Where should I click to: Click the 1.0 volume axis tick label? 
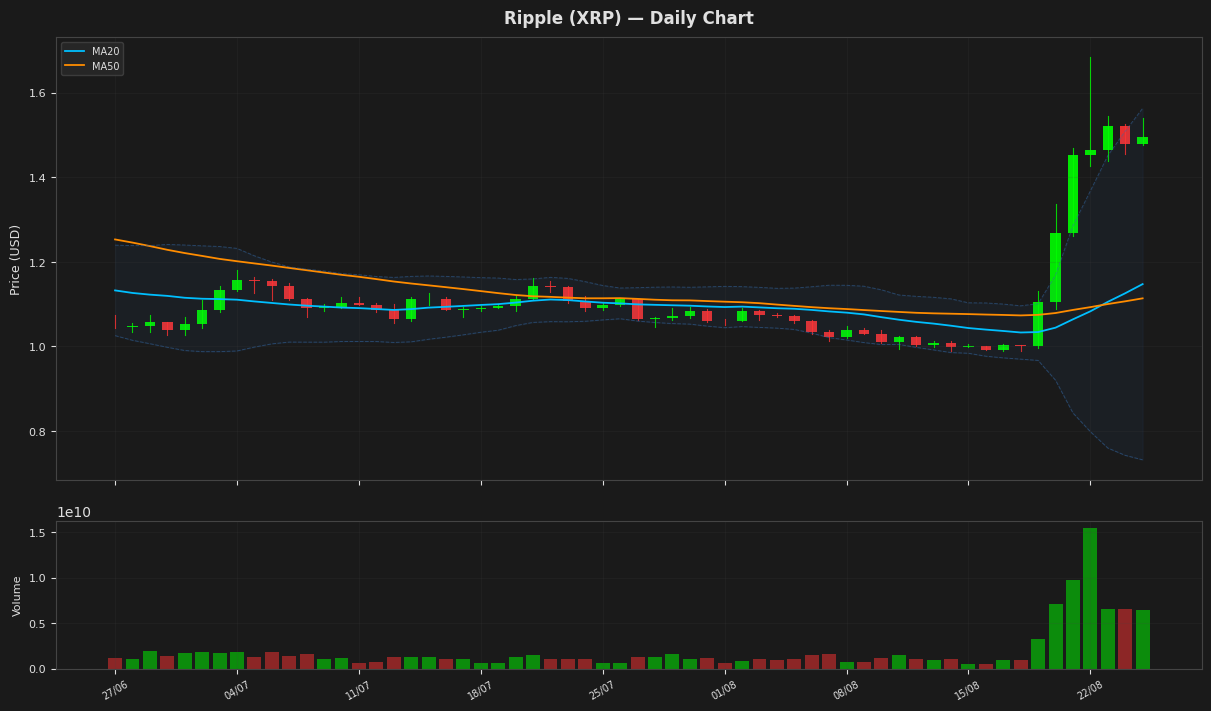point(38,578)
